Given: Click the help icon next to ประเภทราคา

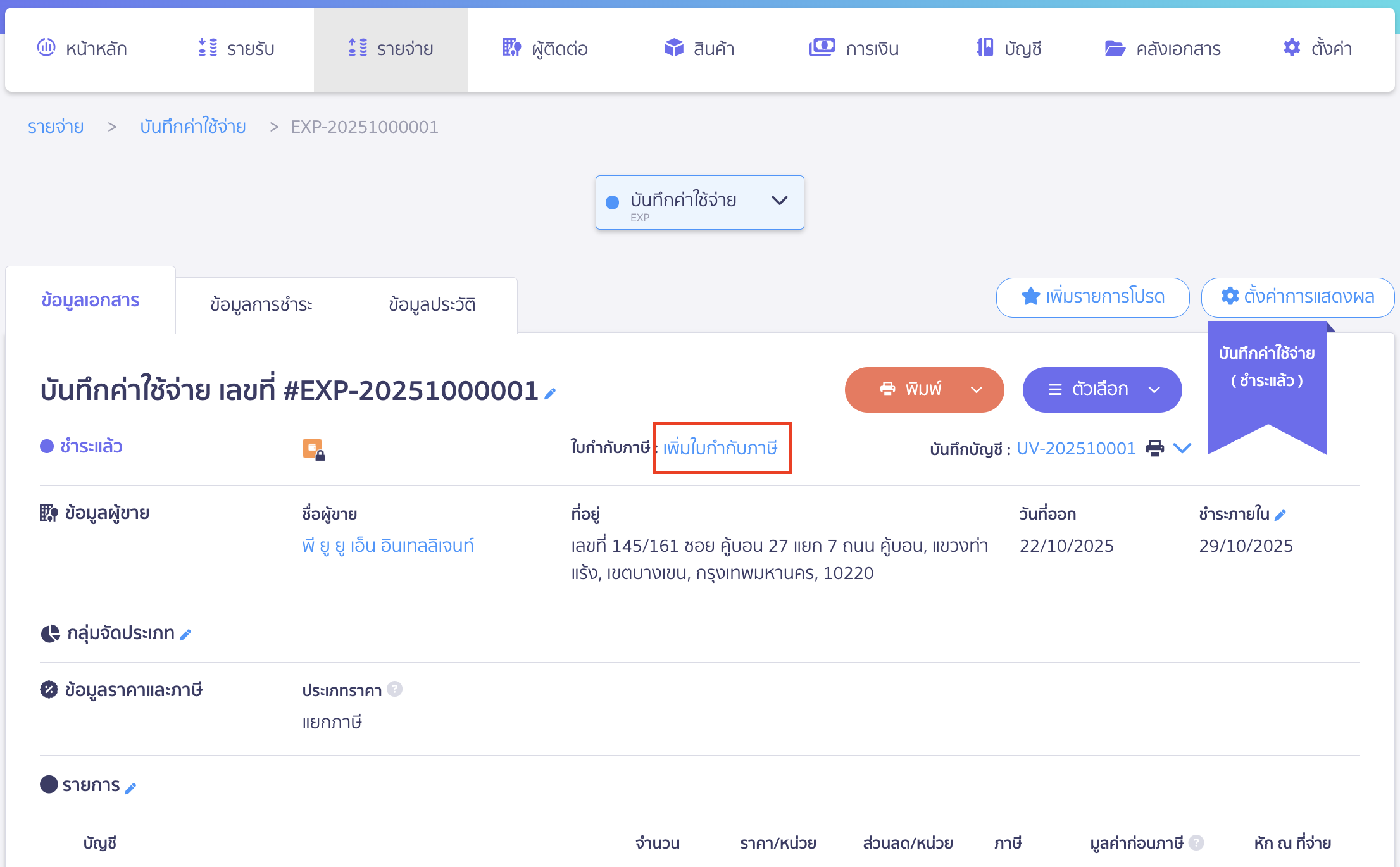Looking at the screenshot, I should pos(395,689).
